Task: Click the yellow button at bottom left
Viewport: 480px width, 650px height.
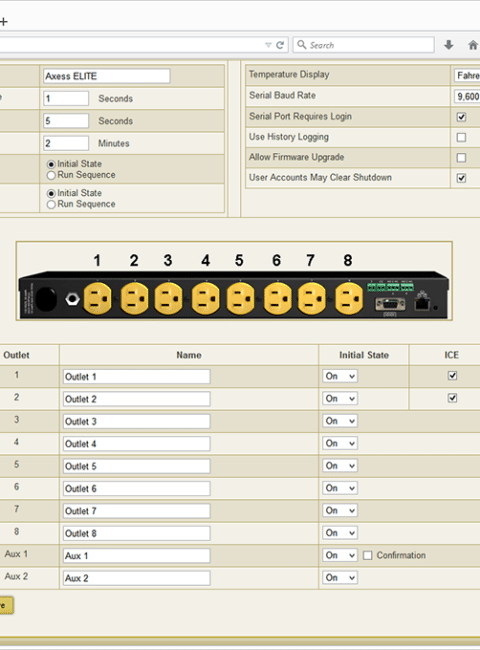Action: 6,605
